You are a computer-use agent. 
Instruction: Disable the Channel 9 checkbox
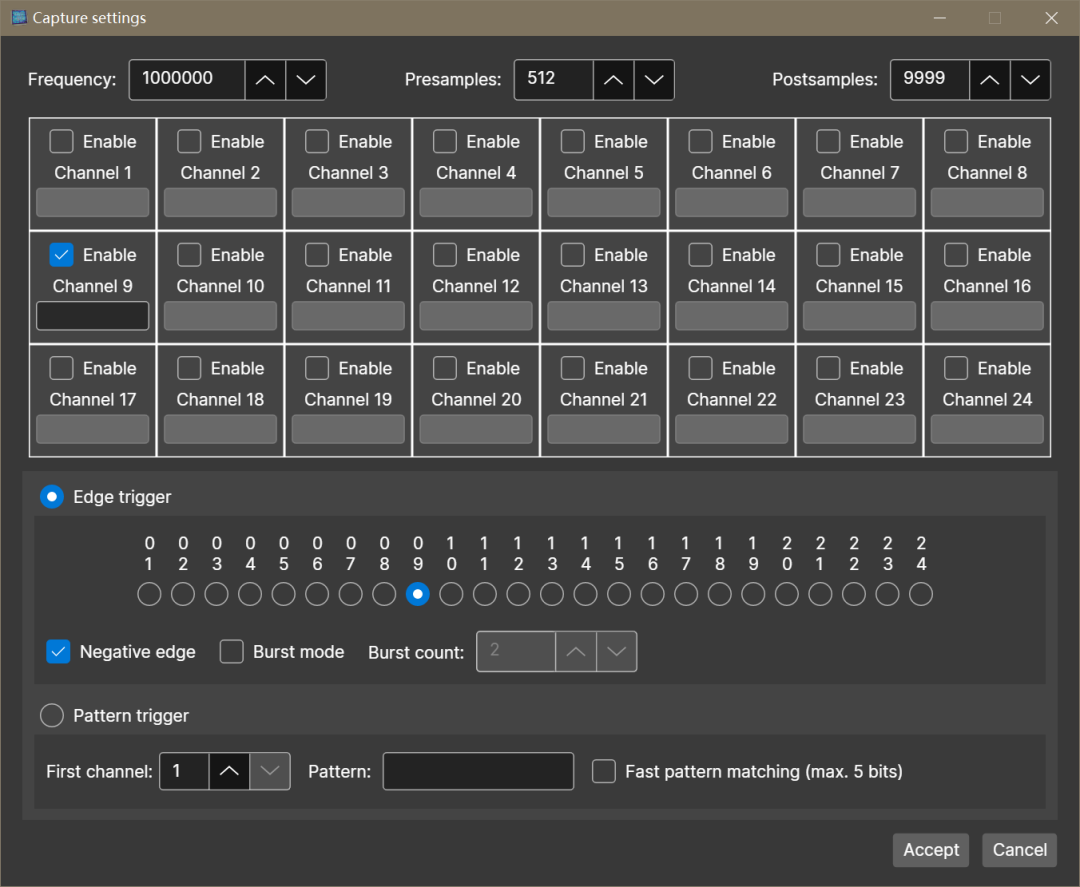(62, 255)
